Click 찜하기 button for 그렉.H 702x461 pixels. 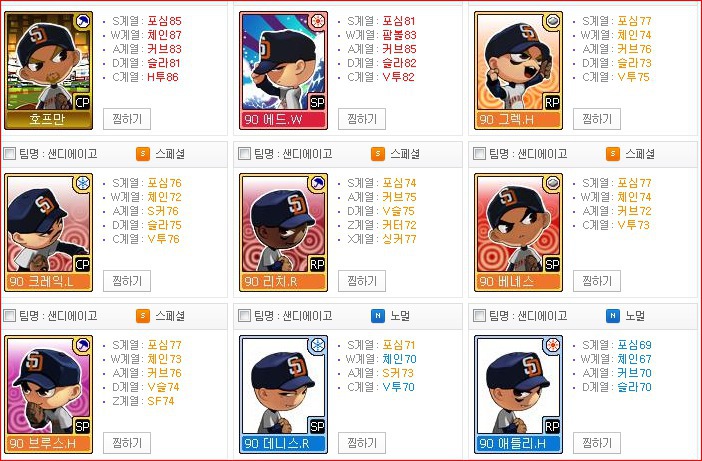597,119
